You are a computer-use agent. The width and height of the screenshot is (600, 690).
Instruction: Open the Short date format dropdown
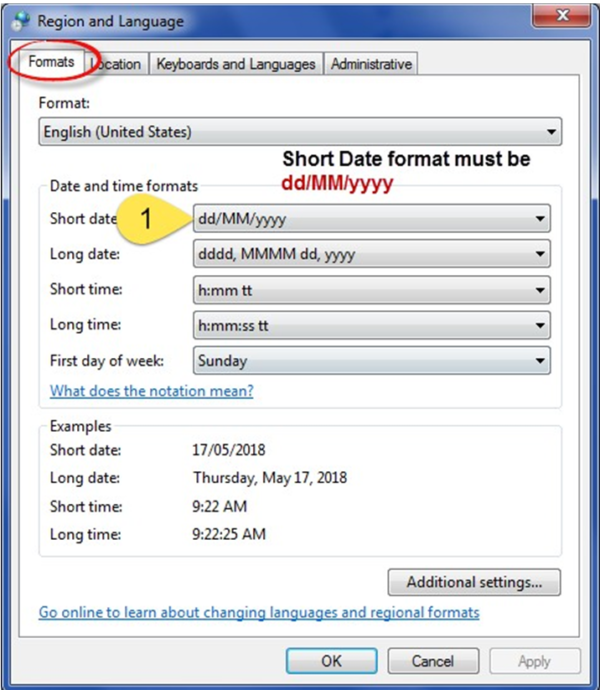pos(371,219)
